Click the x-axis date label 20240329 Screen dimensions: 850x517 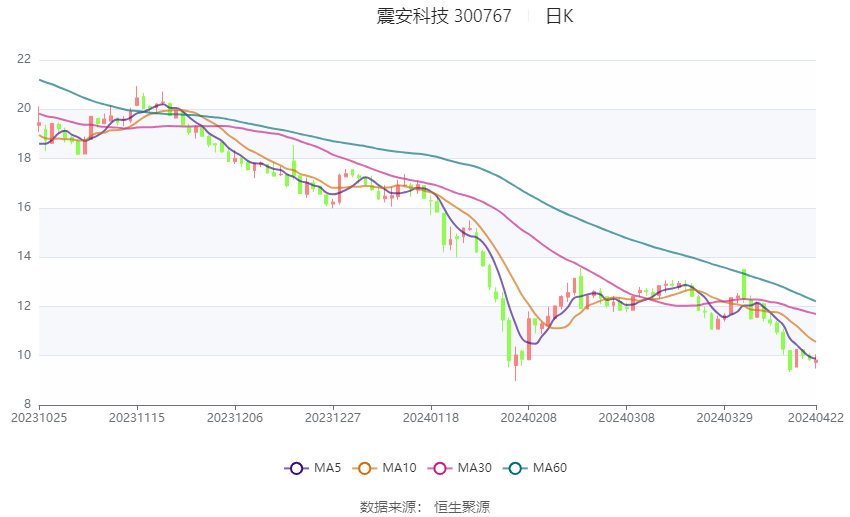coord(724,418)
